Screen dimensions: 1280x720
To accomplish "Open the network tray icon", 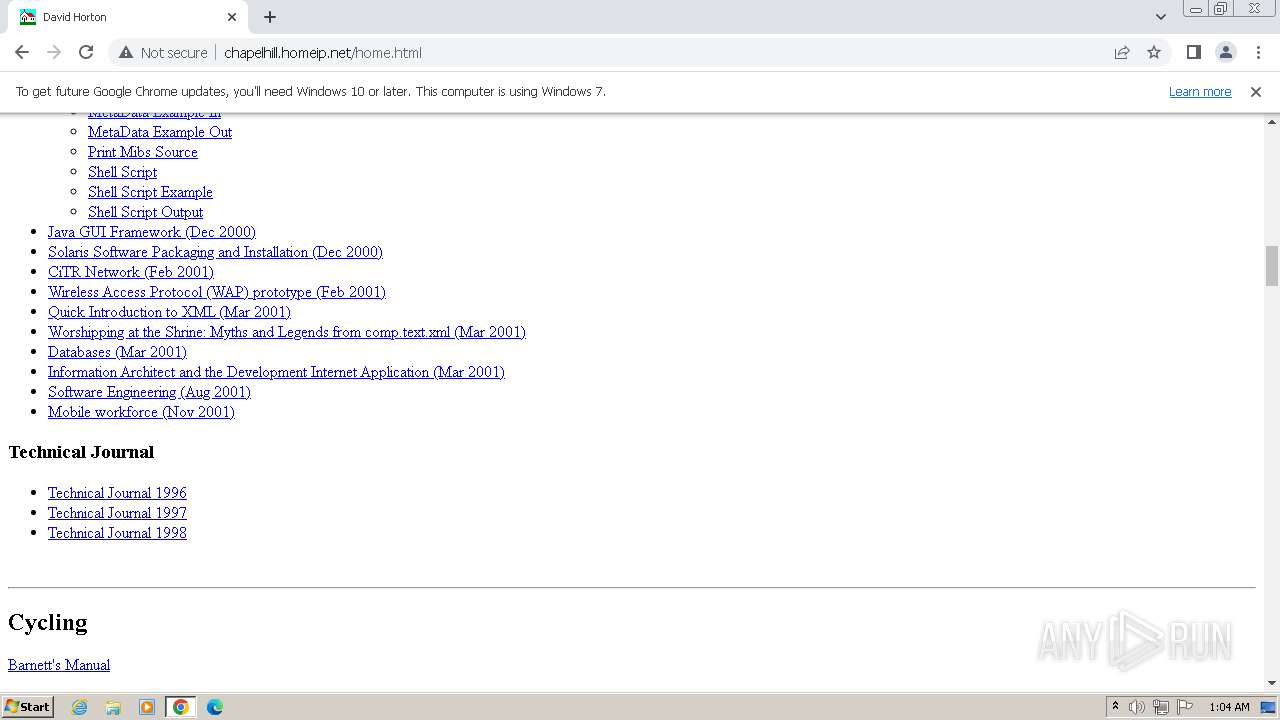I will [1161, 707].
